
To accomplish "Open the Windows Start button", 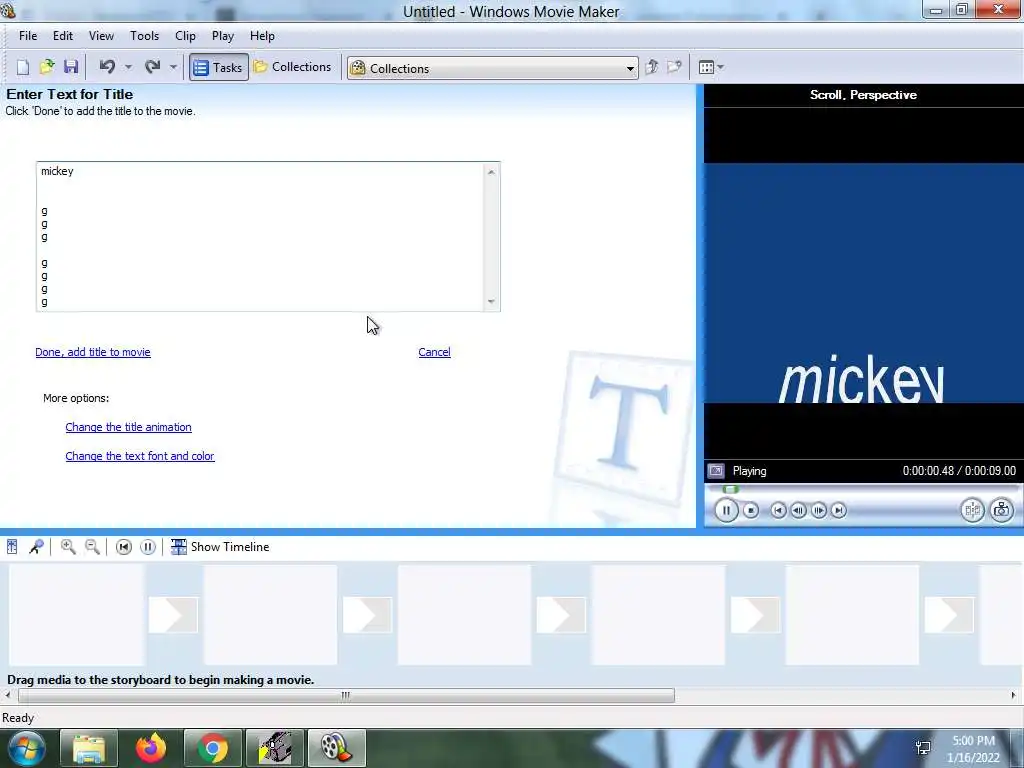I will [26, 748].
